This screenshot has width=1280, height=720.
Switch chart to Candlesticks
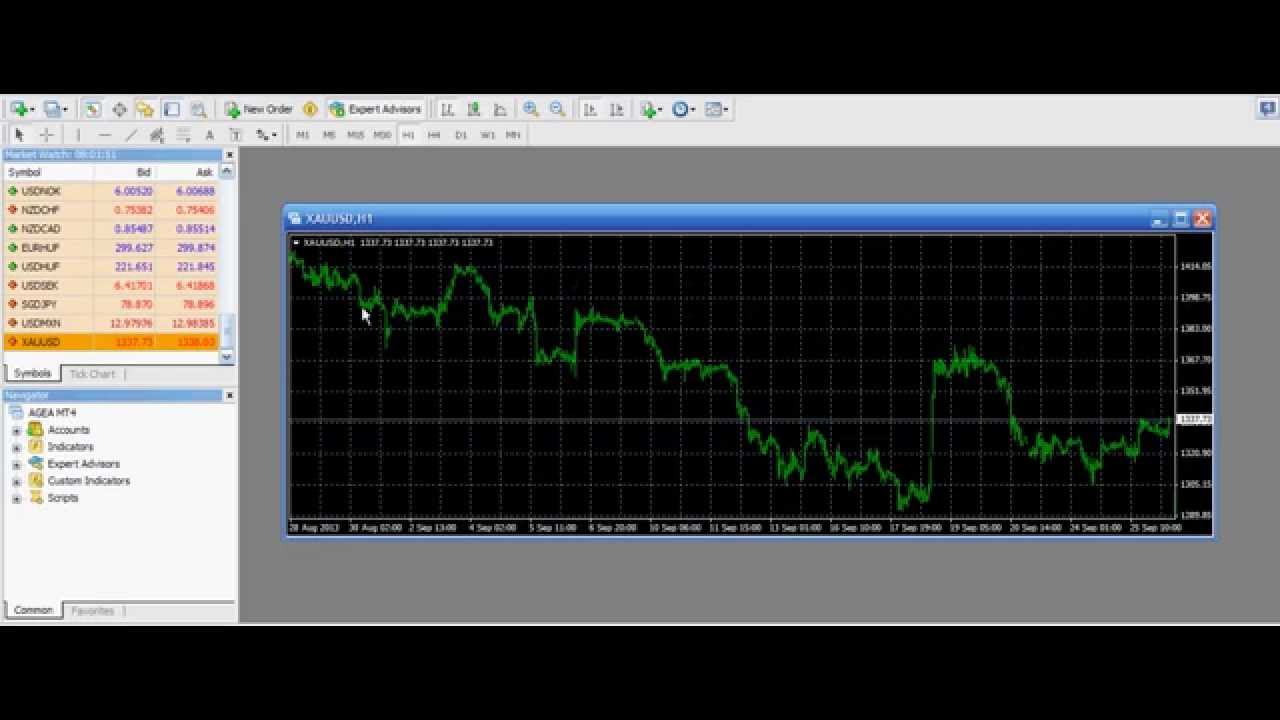[473, 109]
